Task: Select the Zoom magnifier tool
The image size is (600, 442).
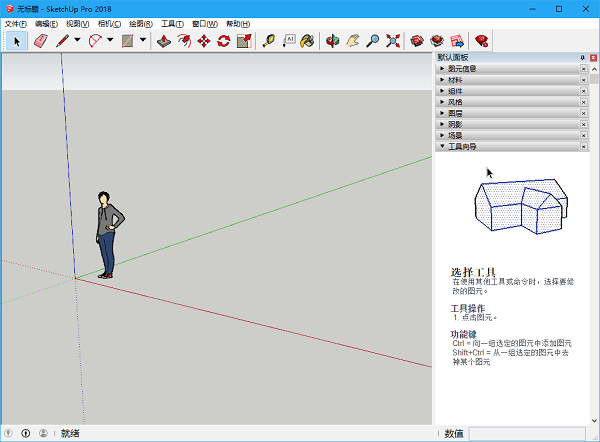Action: [x=373, y=41]
